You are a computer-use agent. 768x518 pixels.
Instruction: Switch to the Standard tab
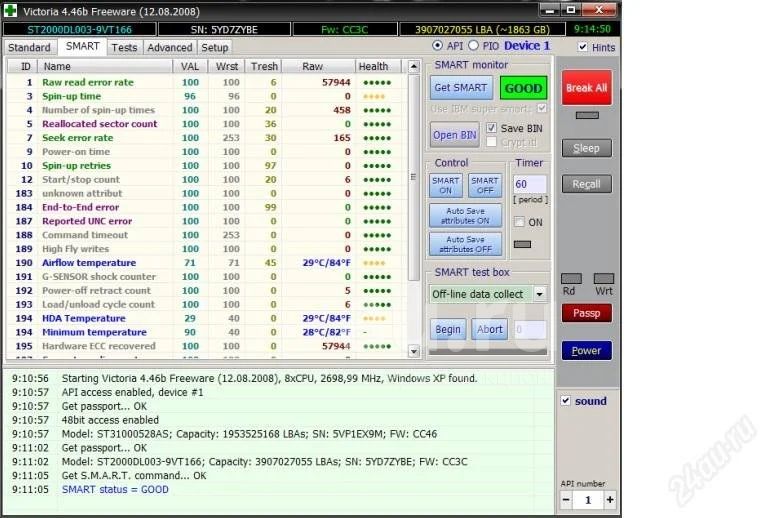pyautogui.click(x=29, y=47)
